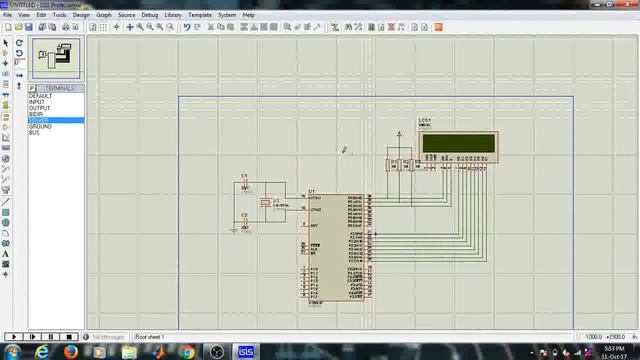The image size is (640, 360).
Task: Toggle the grid display icon
Action: (x=103, y=27)
